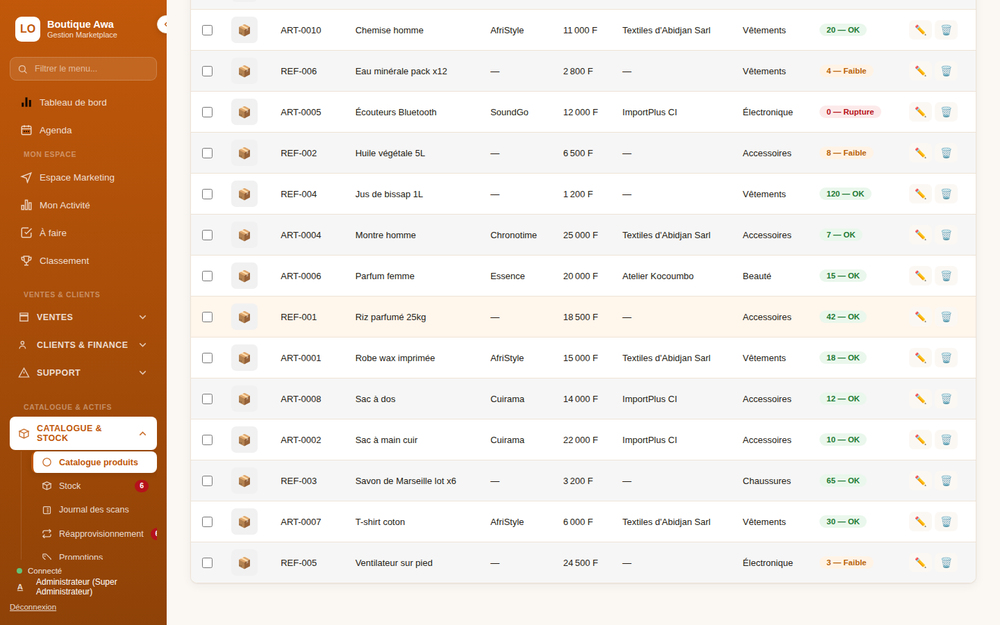Open Journal des scans page
Screen dimensions: 1000x625
(x=94, y=510)
